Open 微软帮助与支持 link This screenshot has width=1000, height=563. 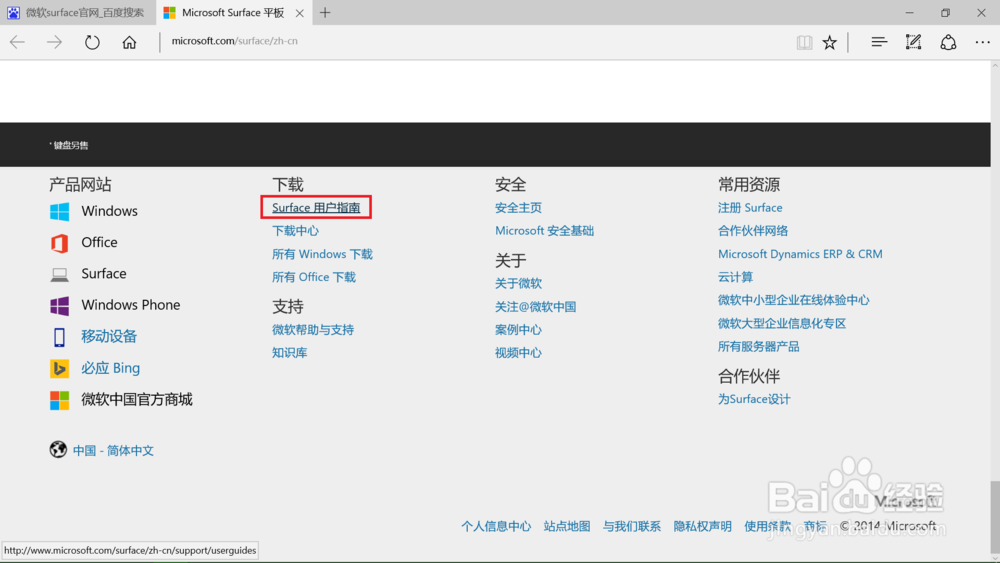[312, 330]
